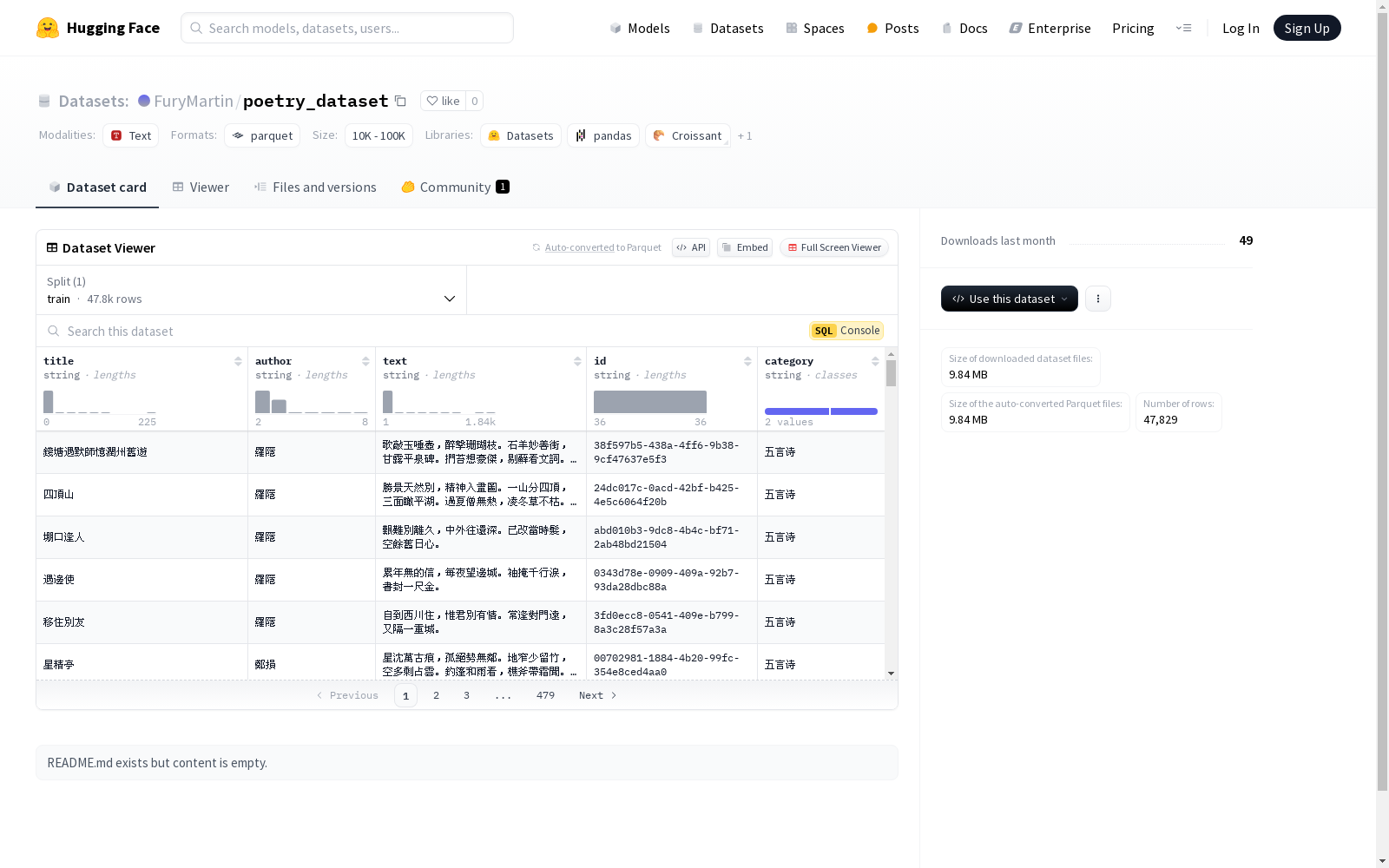Click the table vertical scrollbar thumb
The image size is (1389, 868).
click(891, 373)
